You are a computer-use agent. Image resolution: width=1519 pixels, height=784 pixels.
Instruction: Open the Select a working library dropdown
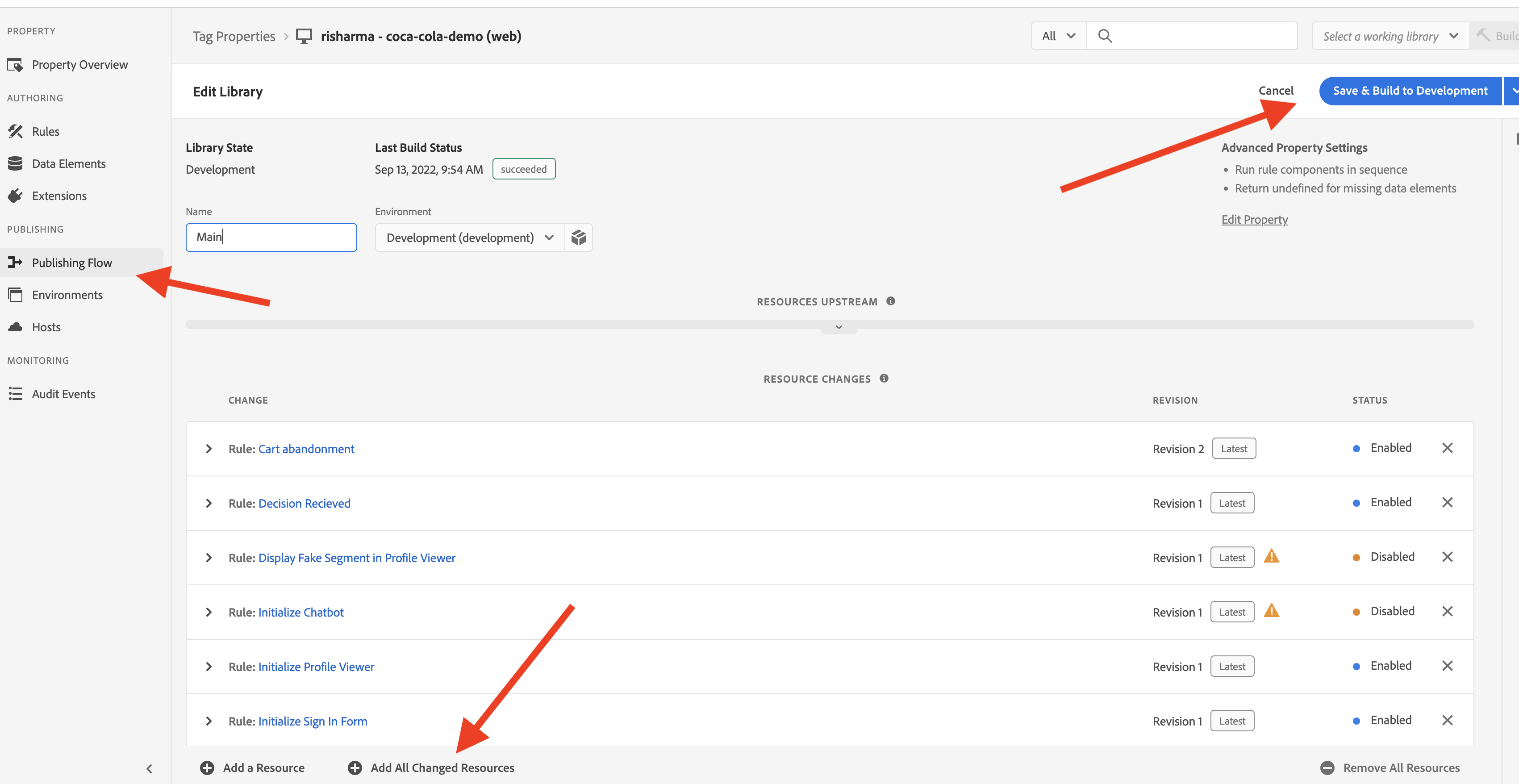[1390, 37]
